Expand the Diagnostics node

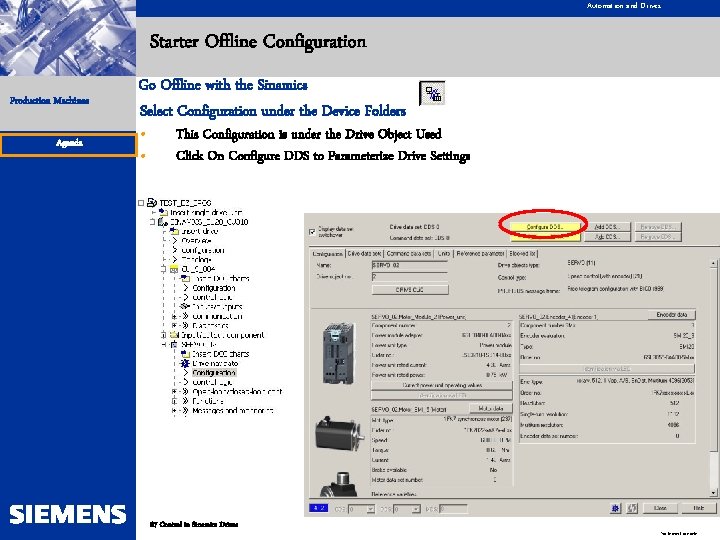pos(174,326)
